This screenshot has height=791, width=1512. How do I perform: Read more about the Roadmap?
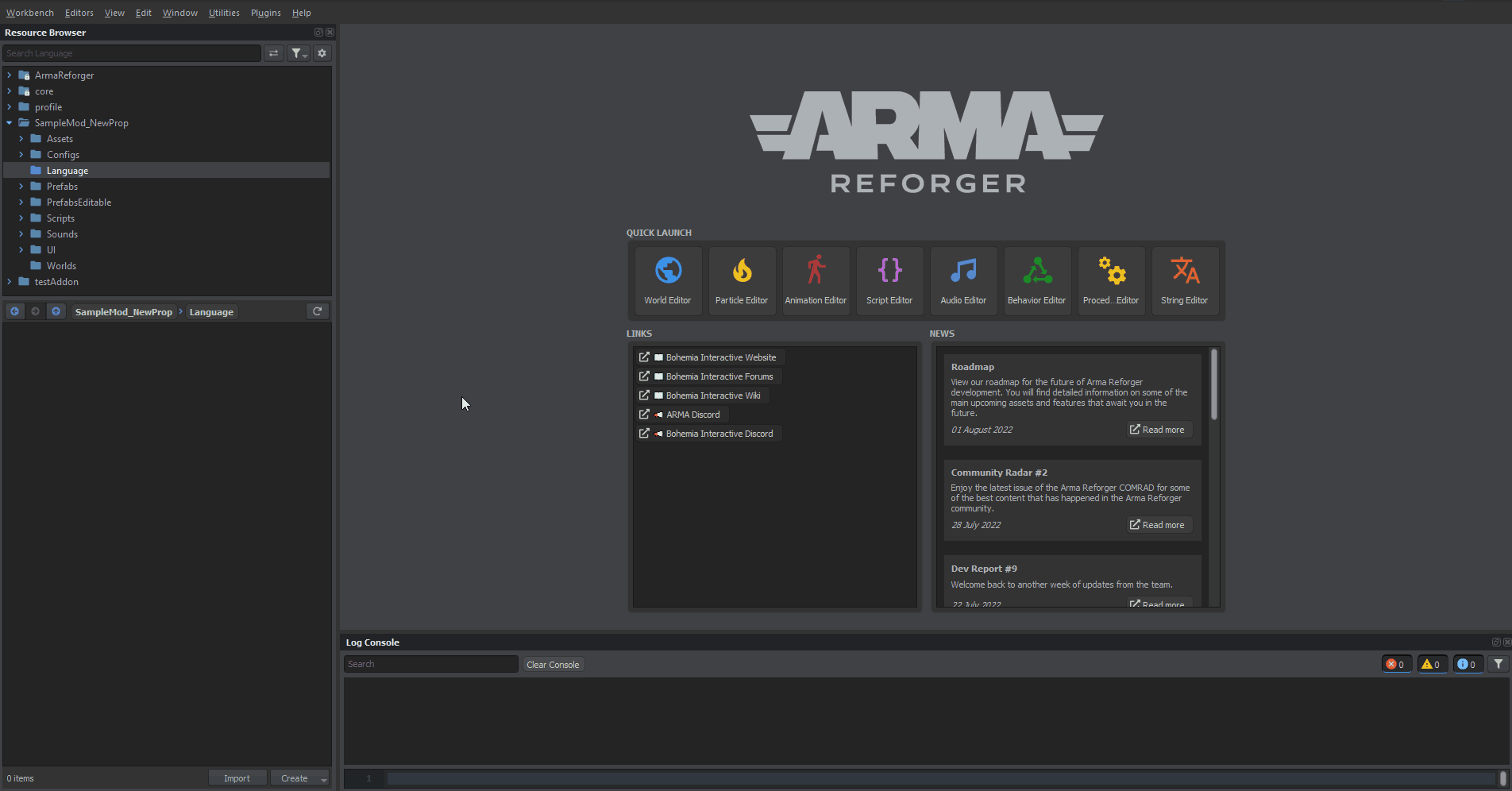(x=1158, y=430)
